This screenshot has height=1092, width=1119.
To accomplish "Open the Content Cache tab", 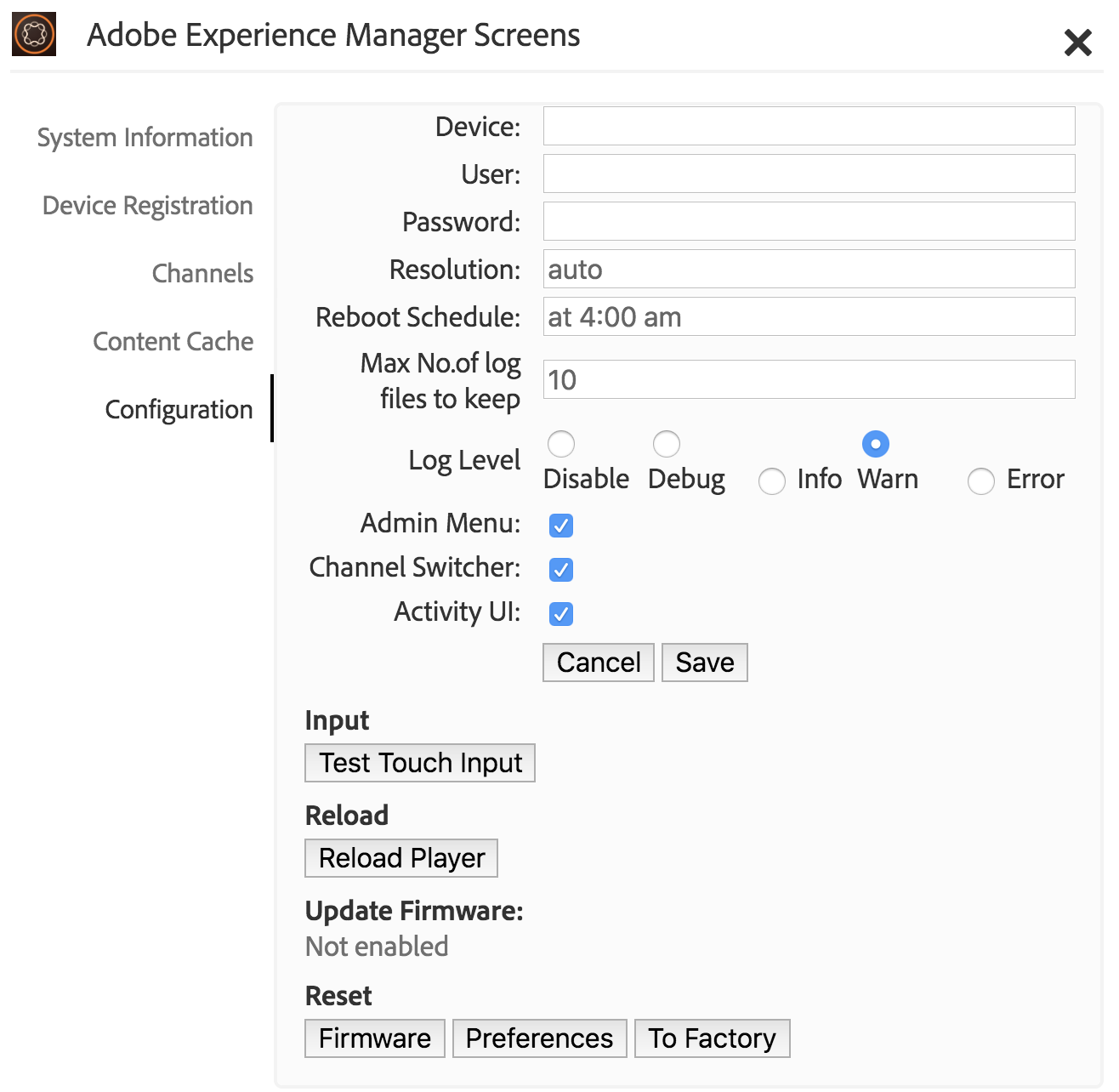I will [x=173, y=342].
